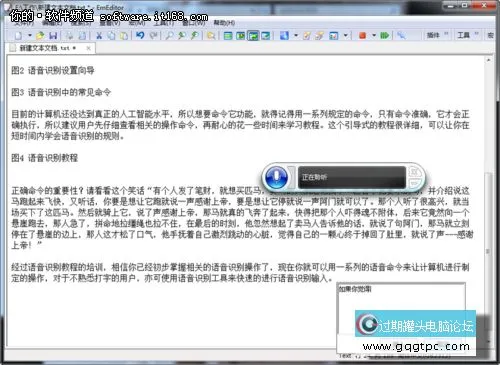Close the speech recognition bar
Image resolution: width=500 pixels, height=365 pixels.
tap(415, 172)
